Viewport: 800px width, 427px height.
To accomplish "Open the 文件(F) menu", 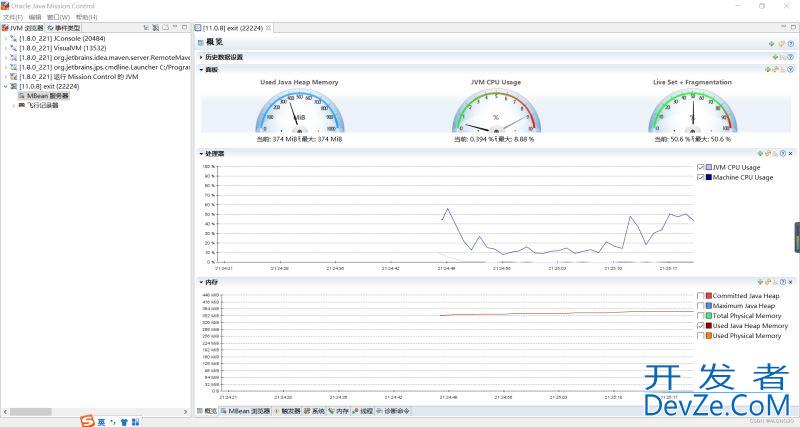I will 13,17.
